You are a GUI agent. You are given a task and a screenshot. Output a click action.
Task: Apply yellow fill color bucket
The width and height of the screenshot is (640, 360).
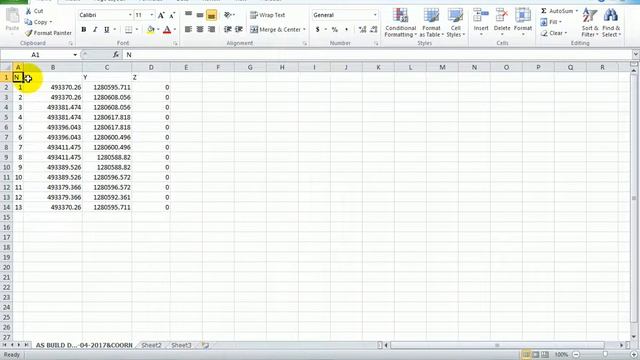coord(151,29)
